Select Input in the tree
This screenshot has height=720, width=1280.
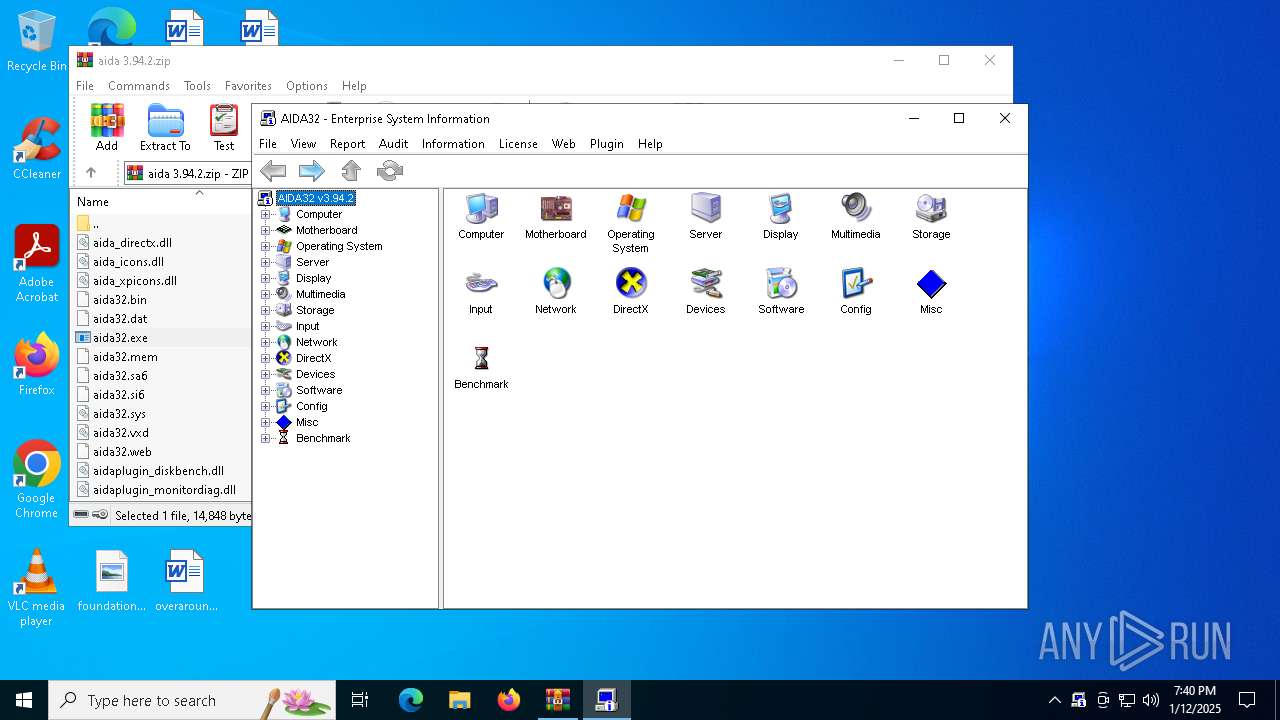coord(307,326)
